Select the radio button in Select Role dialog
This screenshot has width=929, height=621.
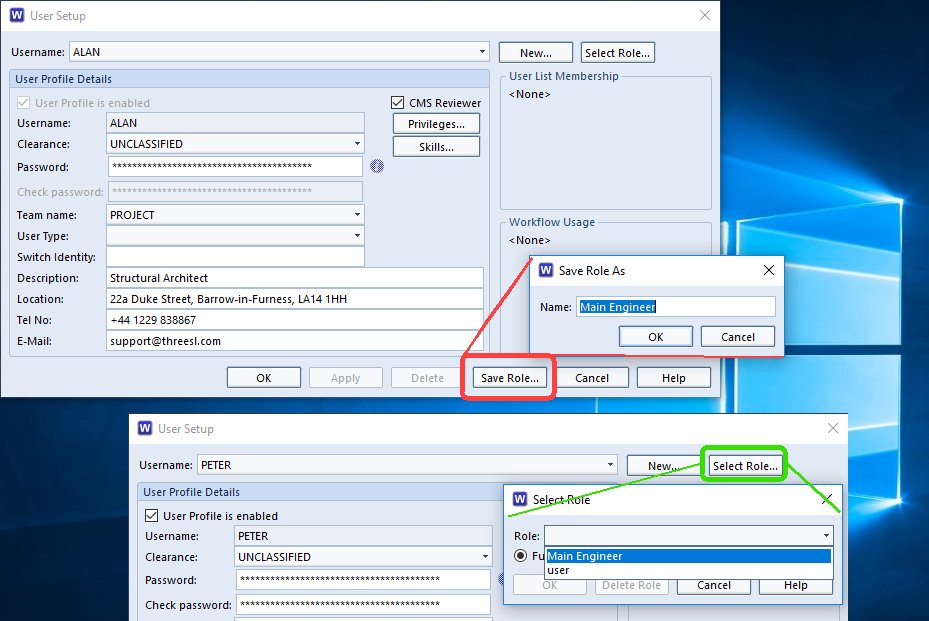coord(520,555)
